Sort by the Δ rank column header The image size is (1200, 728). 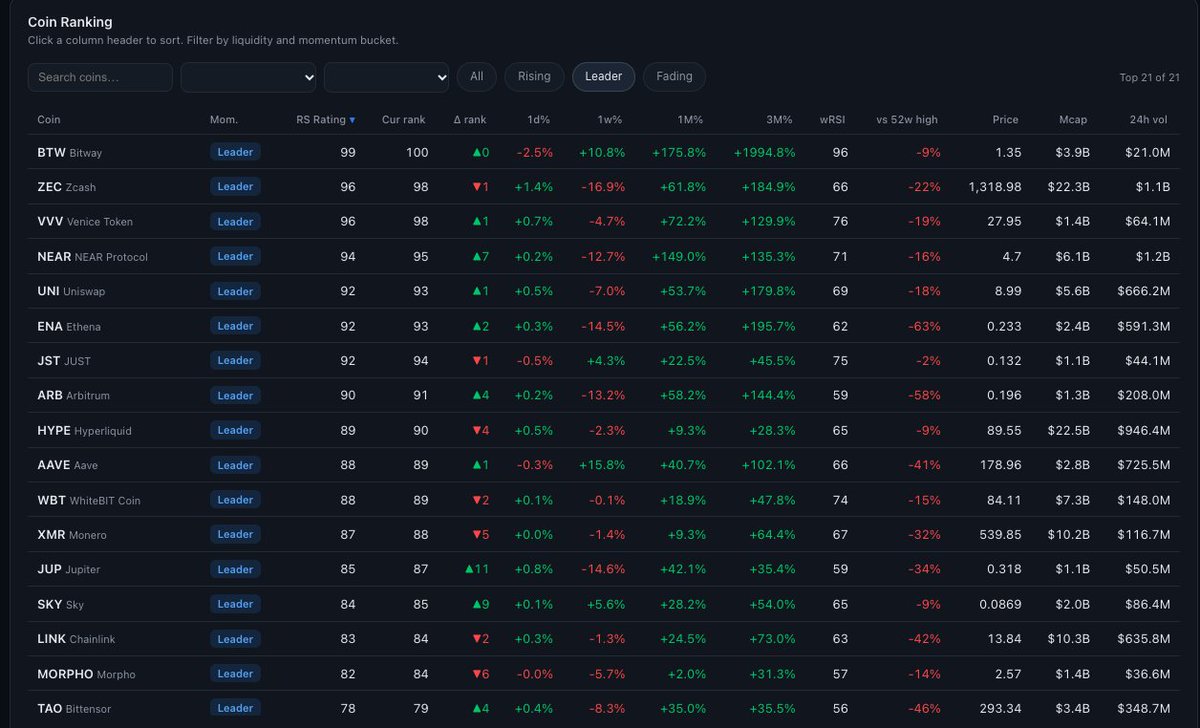470,120
